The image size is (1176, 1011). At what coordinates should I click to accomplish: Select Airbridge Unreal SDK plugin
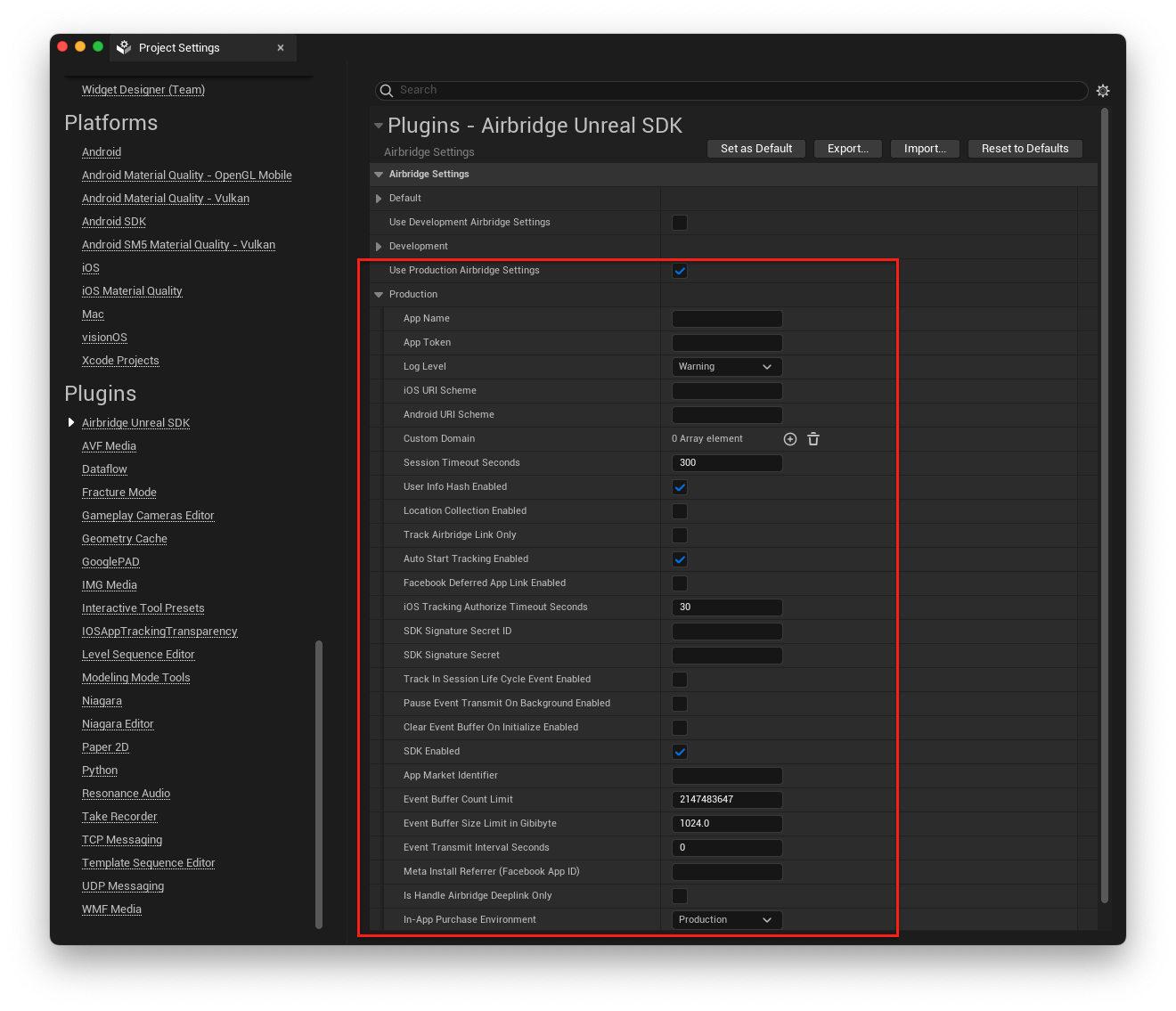point(135,423)
